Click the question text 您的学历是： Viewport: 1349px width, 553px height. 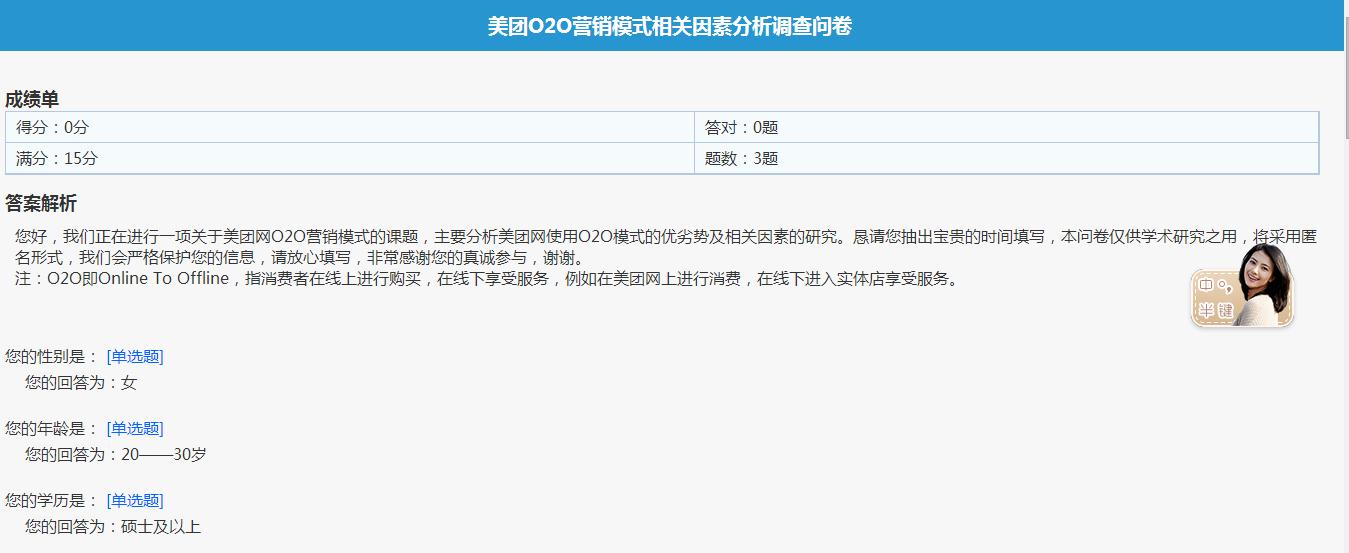point(53,501)
